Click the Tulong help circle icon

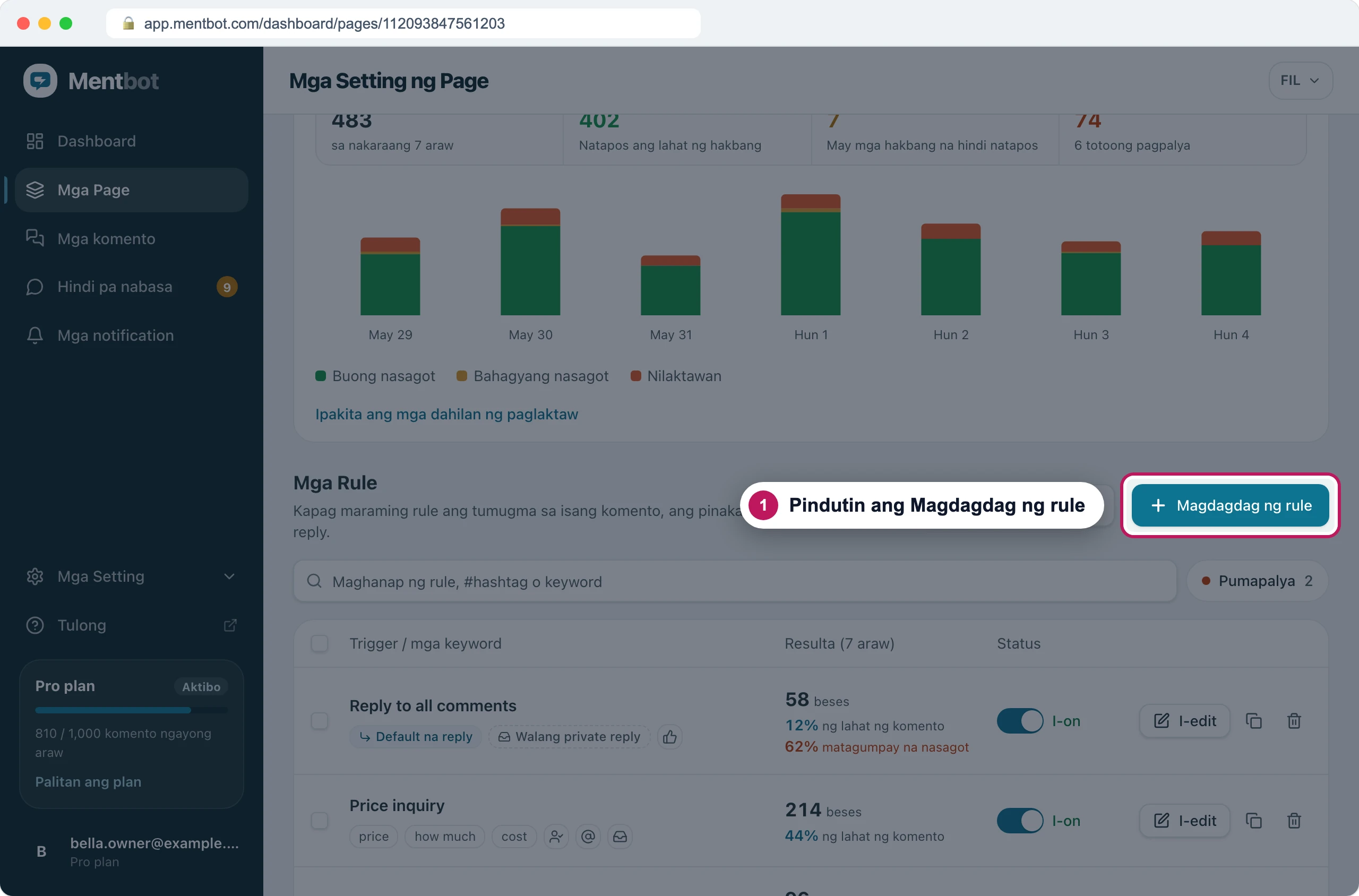point(35,625)
